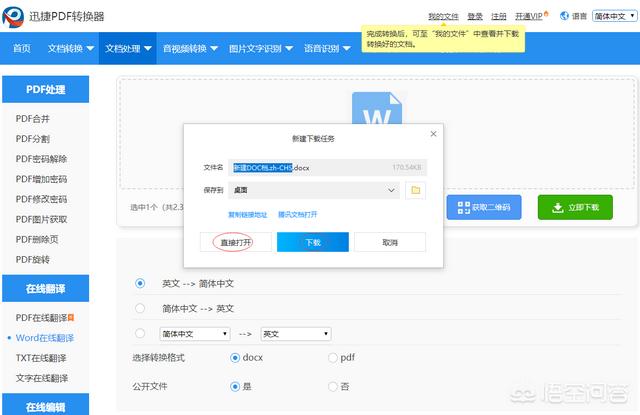Click the green 立即下载 button
Screen dimensions: 640x415
coord(575,207)
